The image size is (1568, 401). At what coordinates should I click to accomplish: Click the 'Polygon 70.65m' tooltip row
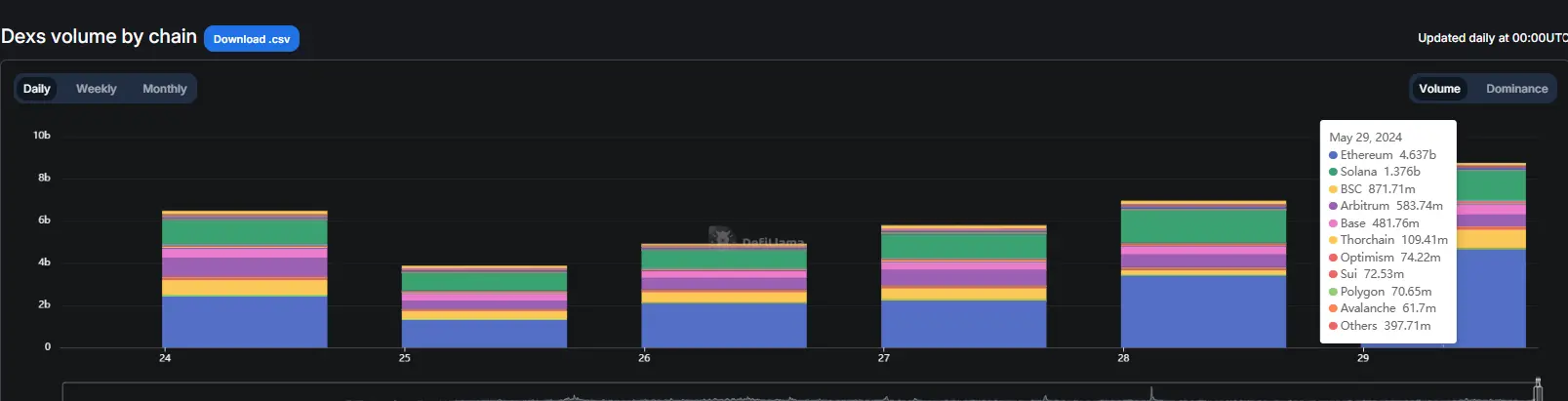point(1381,292)
